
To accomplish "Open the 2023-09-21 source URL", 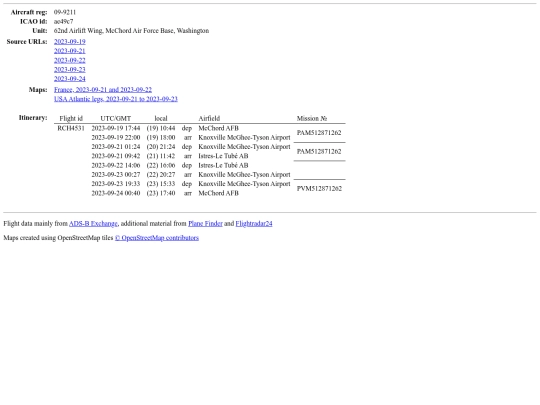I will (70, 51).
